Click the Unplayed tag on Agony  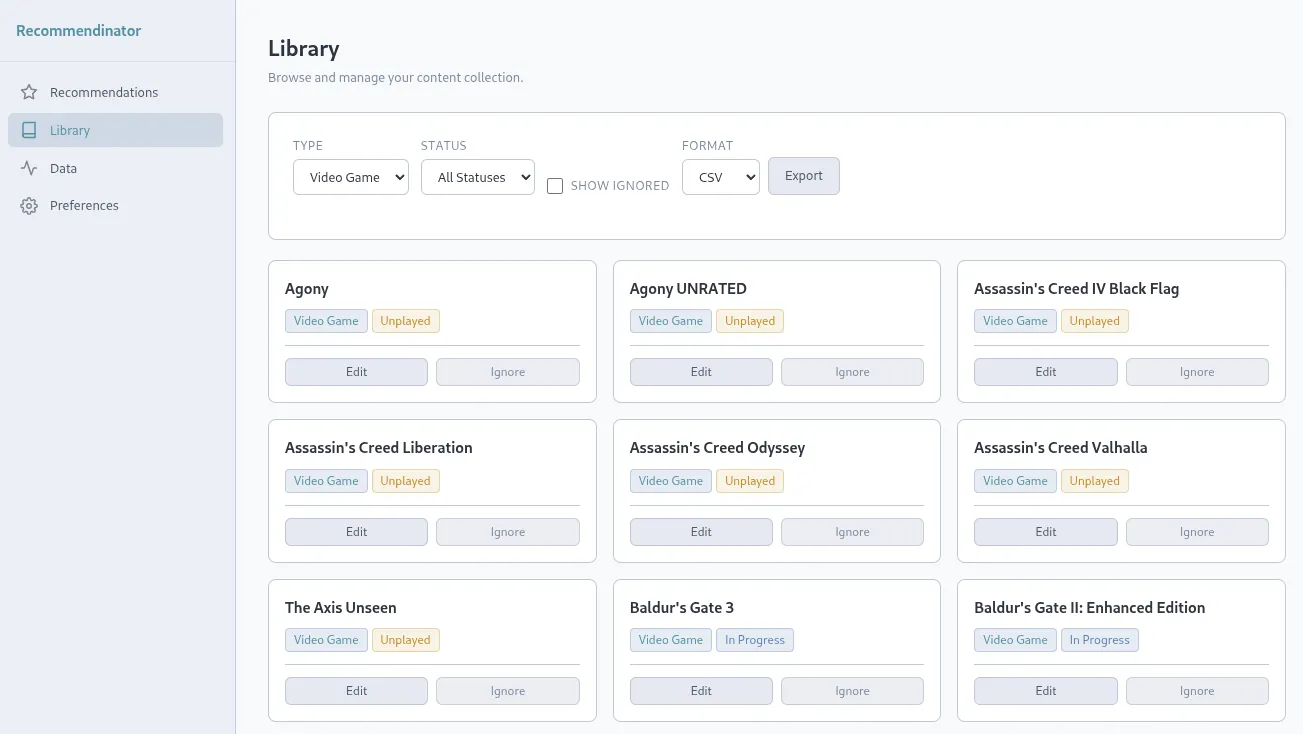click(x=405, y=321)
